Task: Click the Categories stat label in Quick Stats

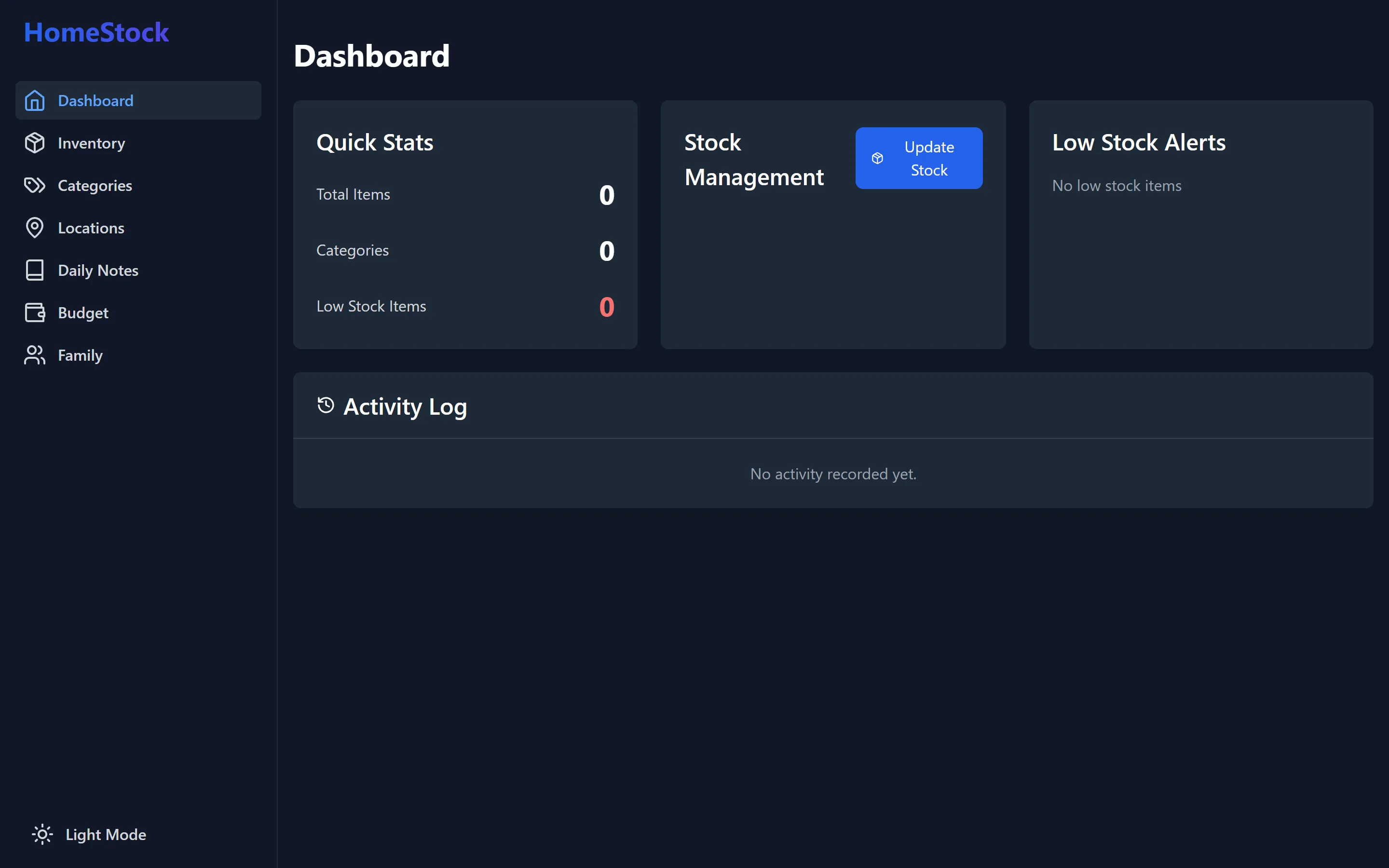Action: 353,250
